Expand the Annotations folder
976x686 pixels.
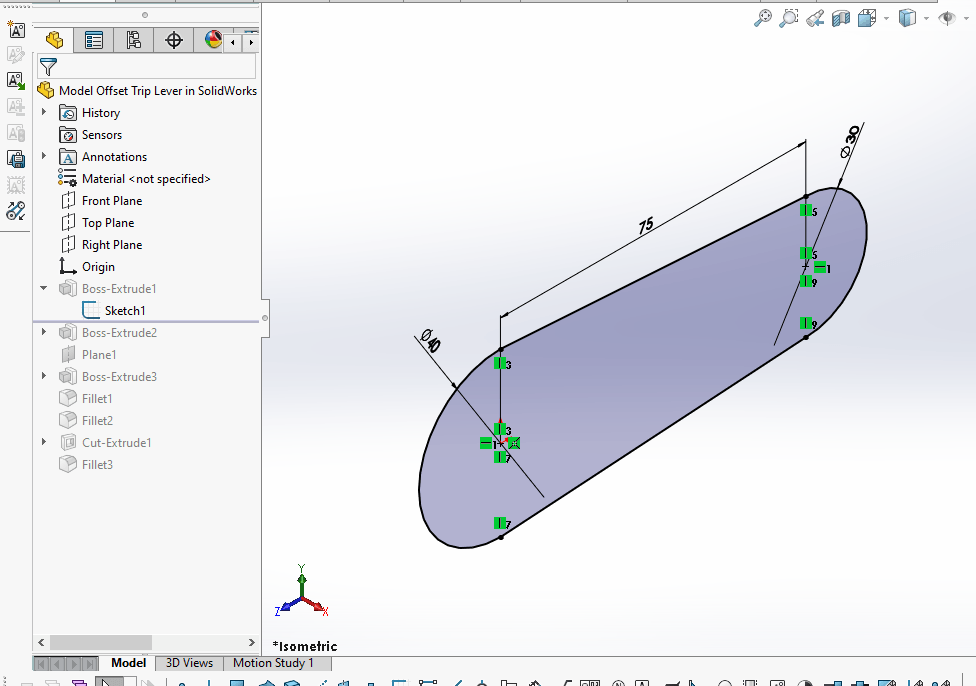(x=43, y=156)
